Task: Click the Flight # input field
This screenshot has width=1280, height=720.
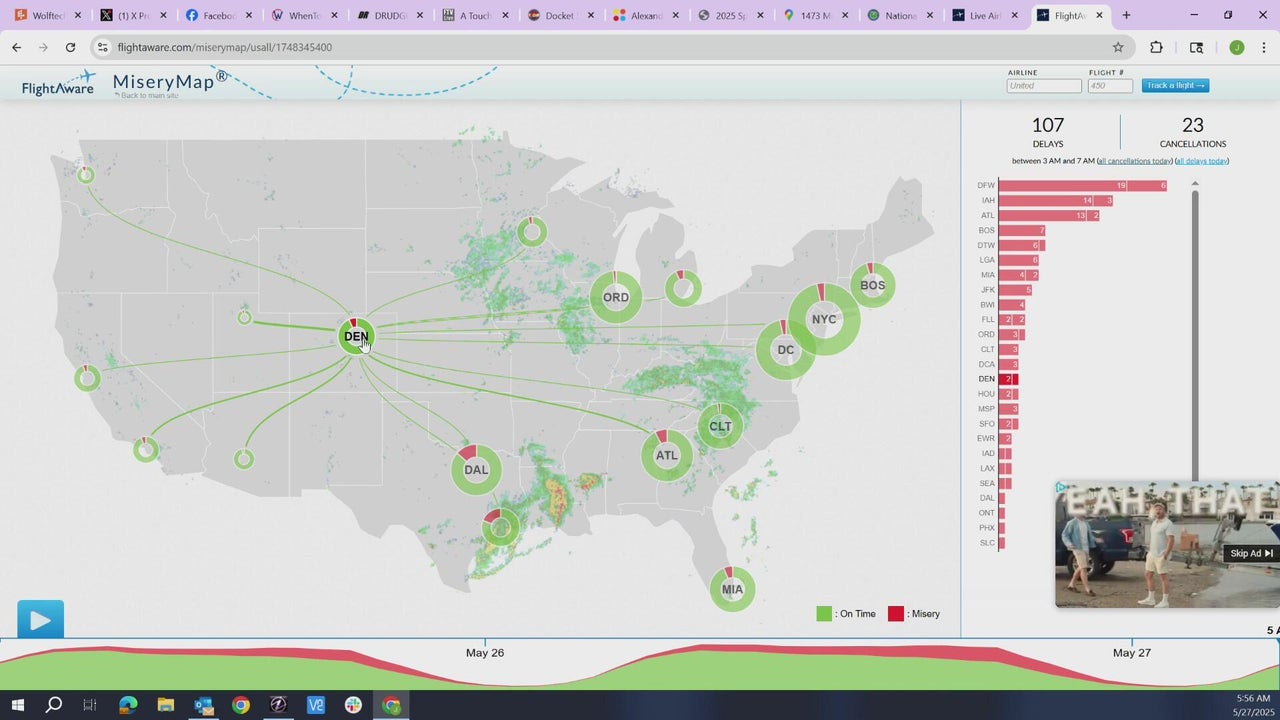Action: click(x=1110, y=86)
